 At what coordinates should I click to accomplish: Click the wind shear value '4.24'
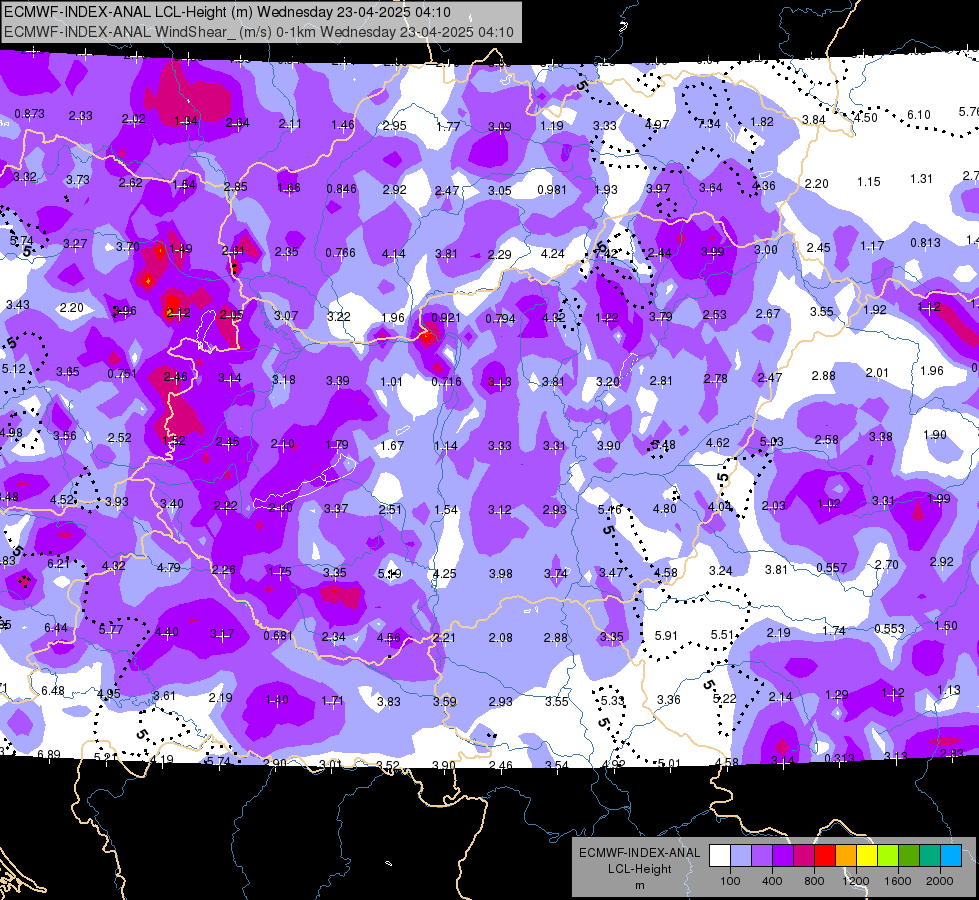[x=553, y=254]
